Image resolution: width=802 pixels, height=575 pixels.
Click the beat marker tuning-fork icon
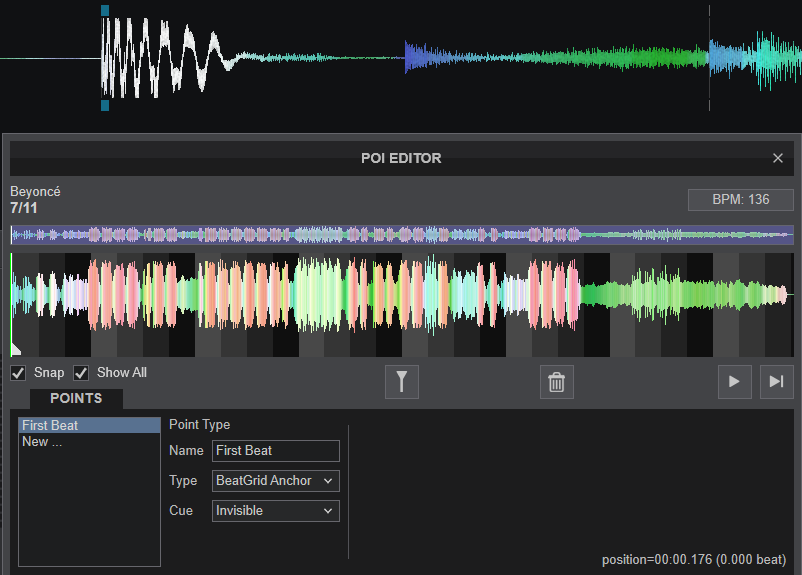tap(402, 382)
